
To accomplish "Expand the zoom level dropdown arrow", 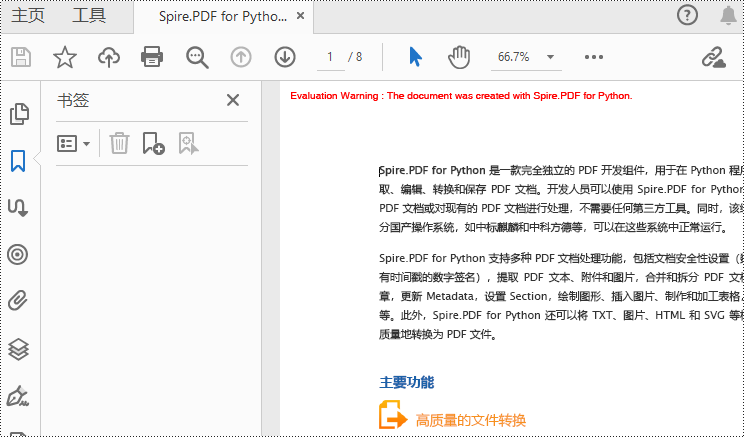I will pyautogui.click(x=550, y=57).
